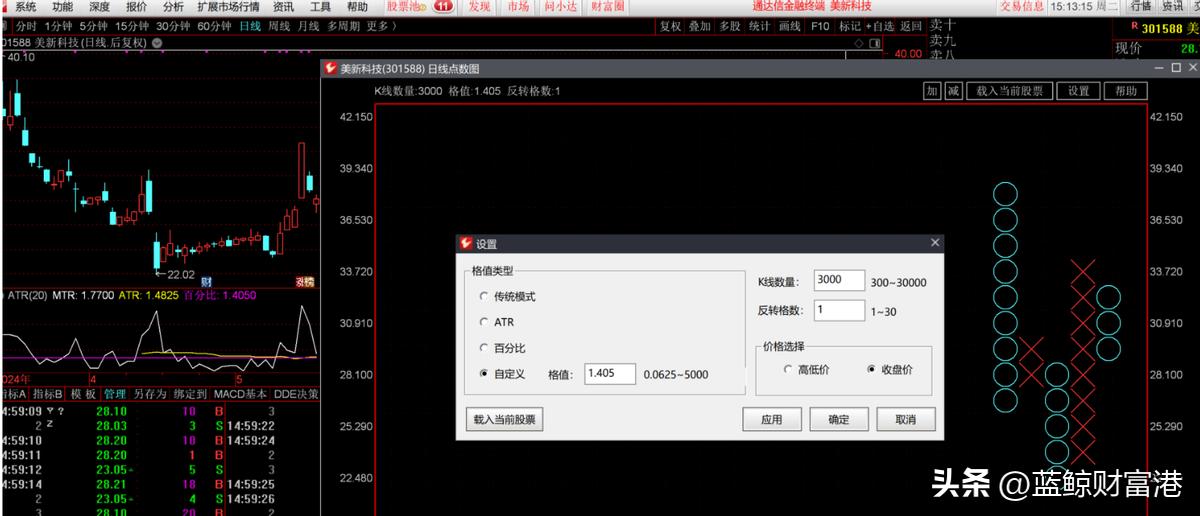Click the 加 button in point-figure window
Image resolution: width=1200 pixels, height=516 pixels.
coord(931,91)
